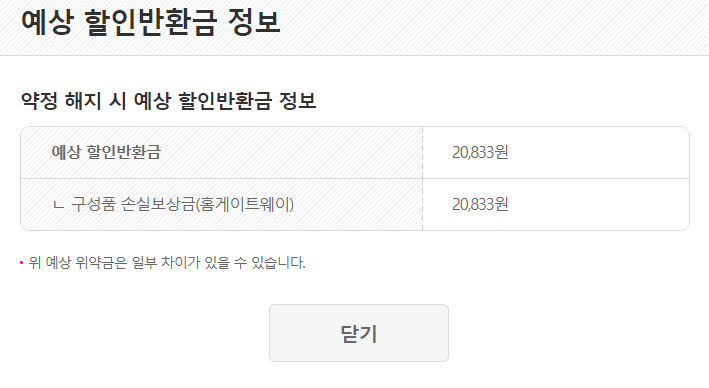Click the ㄴ sub-item marker before 구성품
Image resolution: width=709 pixels, height=388 pixels.
[x=58, y=206]
